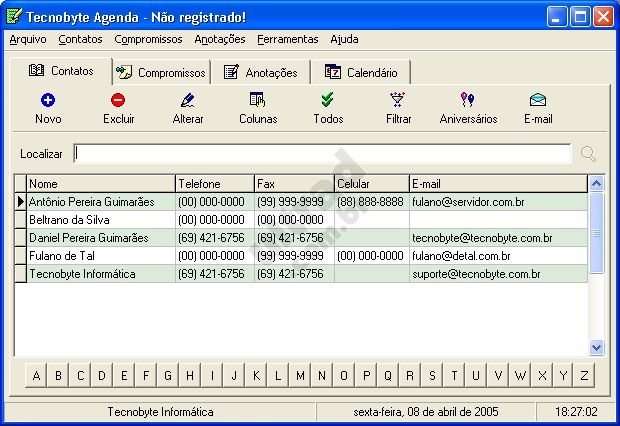
Task: Click row selector beside Beltrano da Silva
Action: click(x=21, y=220)
